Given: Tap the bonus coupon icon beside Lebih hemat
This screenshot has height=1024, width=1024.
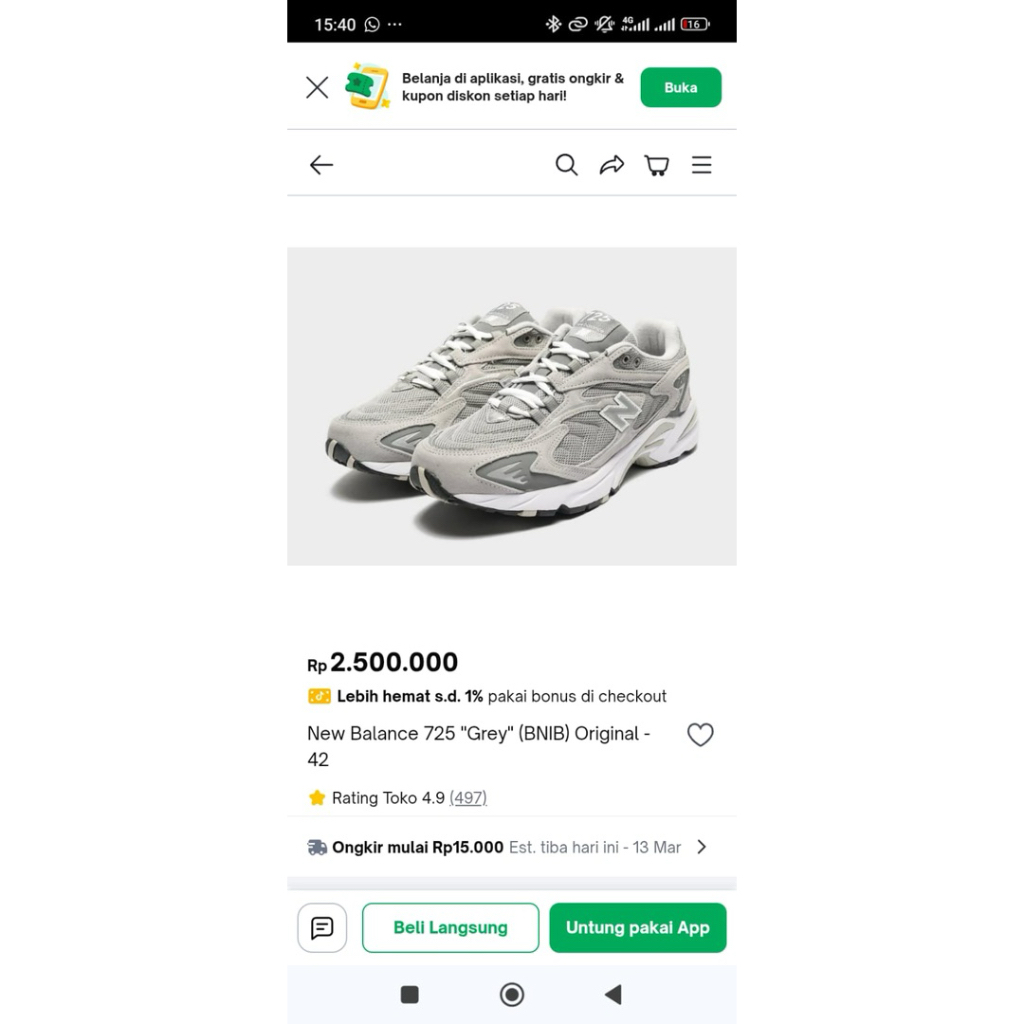Looking at the screenshot, I should (319, 696).
